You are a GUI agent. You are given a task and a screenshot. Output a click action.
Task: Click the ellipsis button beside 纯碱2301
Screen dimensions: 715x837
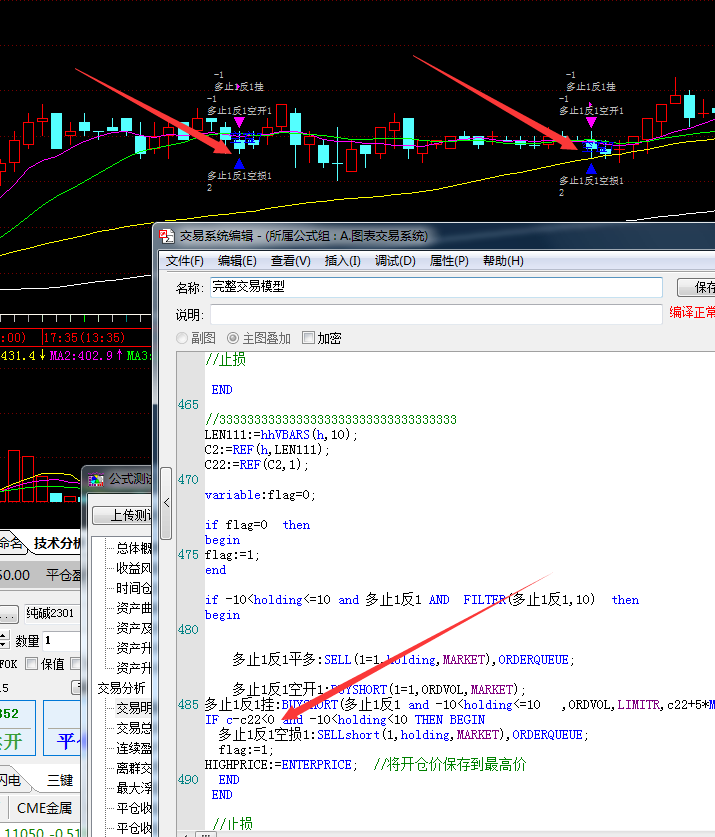pyautogui.click(x=8, y=613)
